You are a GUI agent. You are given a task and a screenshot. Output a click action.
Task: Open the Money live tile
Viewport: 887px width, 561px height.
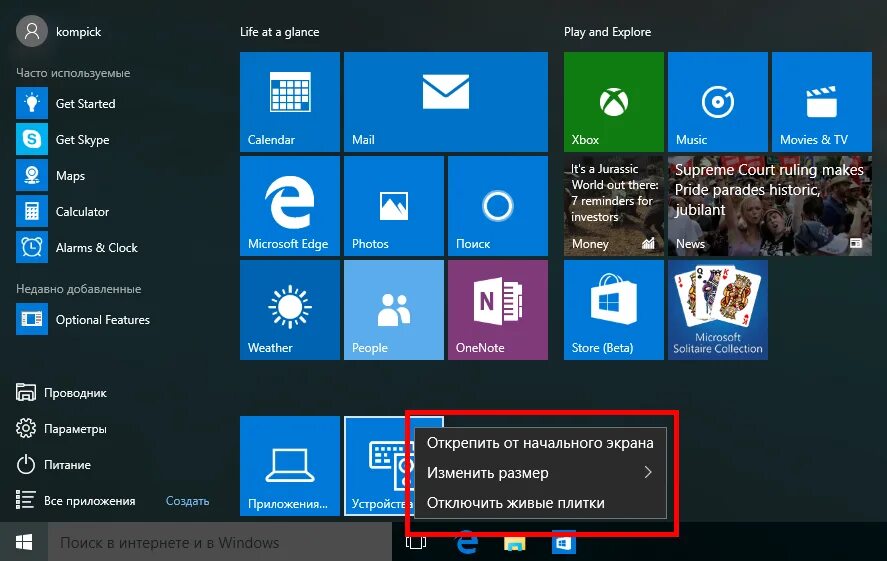[x=614, y=206]
